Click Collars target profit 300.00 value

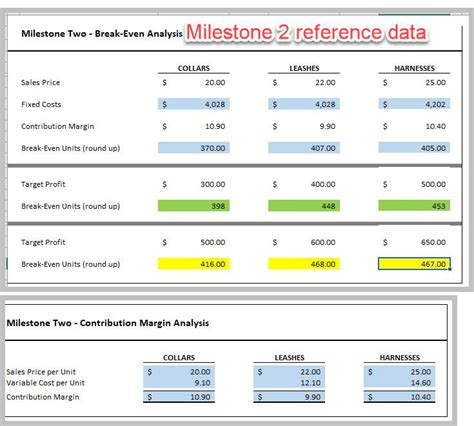pos(213,184)
